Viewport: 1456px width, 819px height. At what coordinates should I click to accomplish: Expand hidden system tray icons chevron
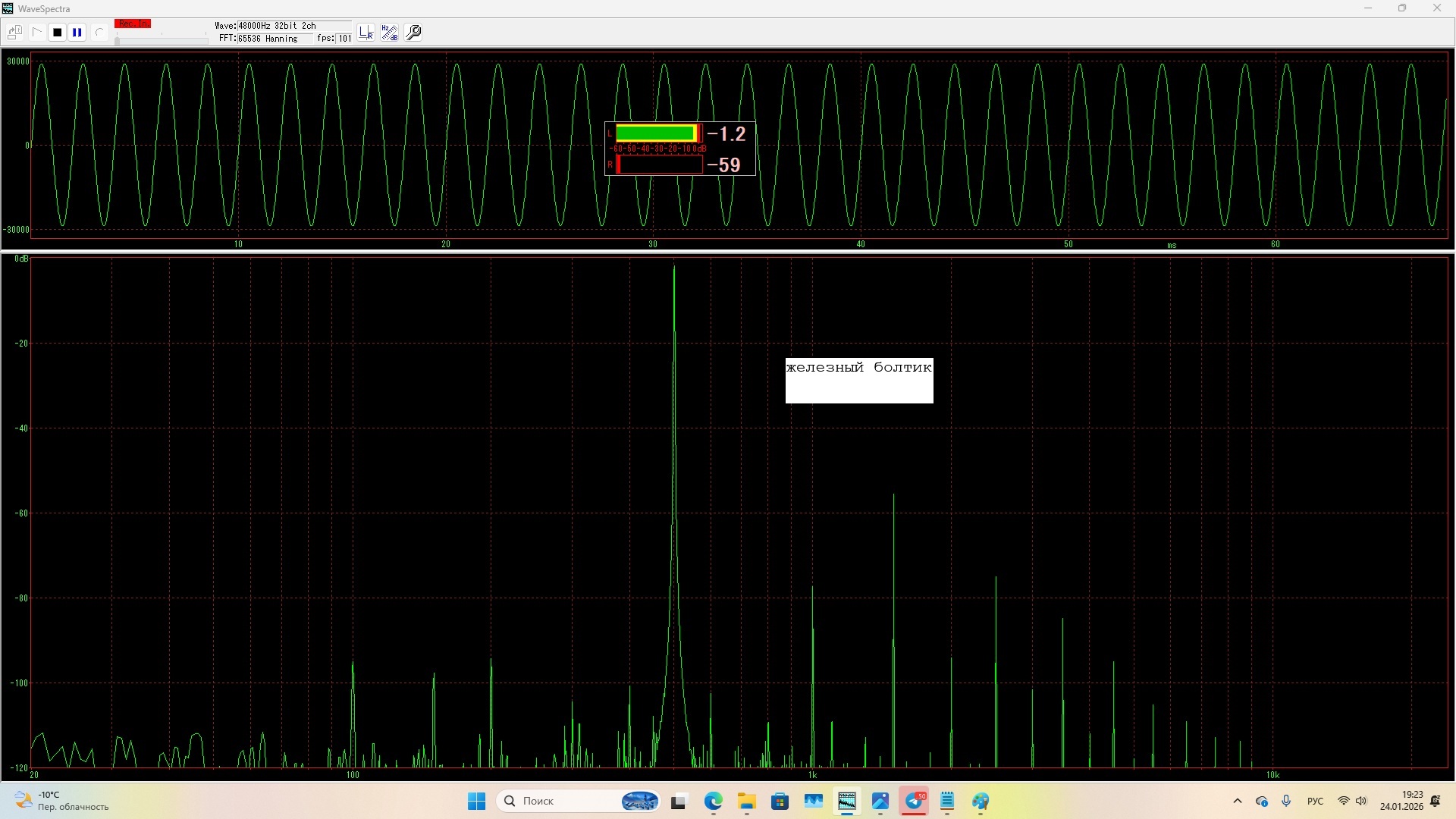1238,801
